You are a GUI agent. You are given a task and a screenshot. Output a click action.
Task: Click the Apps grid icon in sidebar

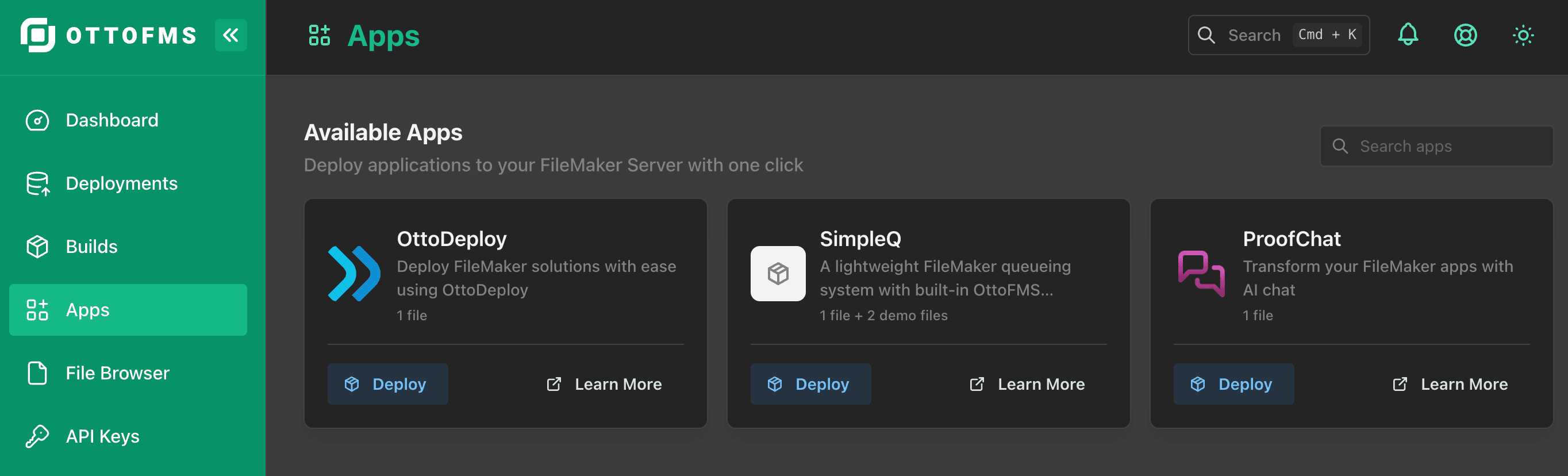click(37, 310)
